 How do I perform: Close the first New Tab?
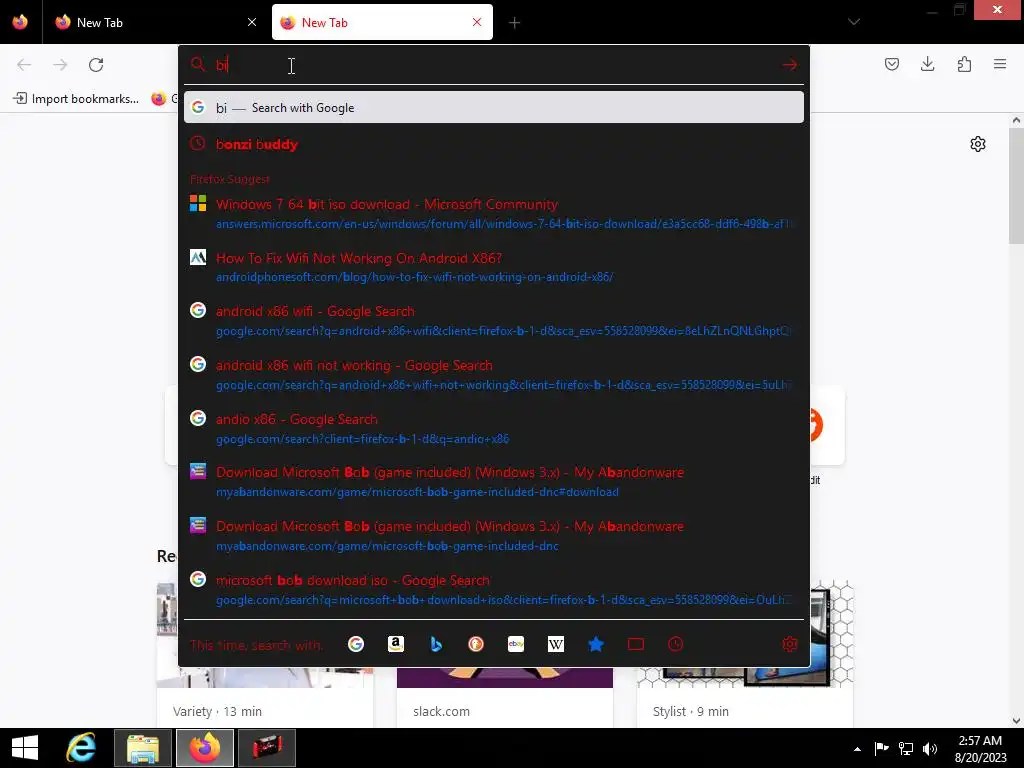pos(252,22)
